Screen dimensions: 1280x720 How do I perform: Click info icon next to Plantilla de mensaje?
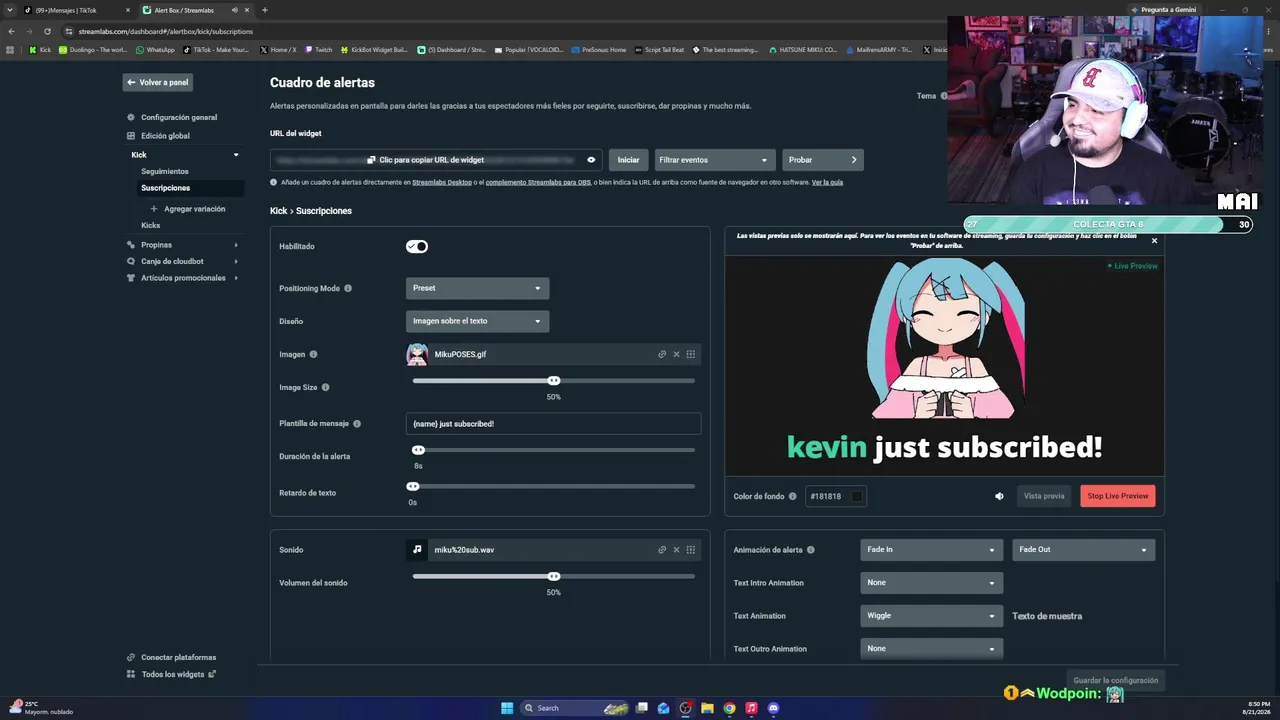pyautogui.click(x=357, y=424)
